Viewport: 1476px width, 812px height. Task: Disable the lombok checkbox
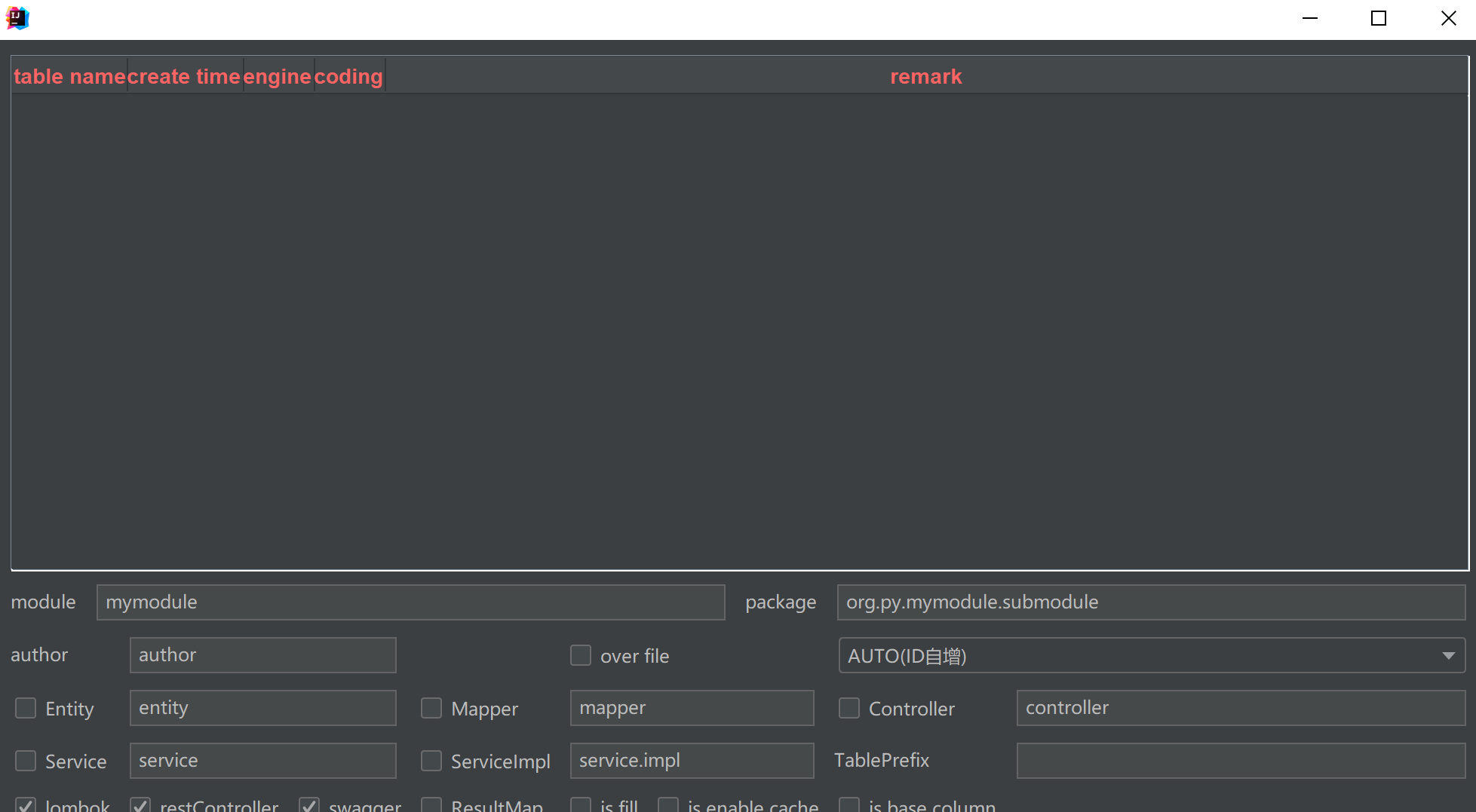coord(26,806)
